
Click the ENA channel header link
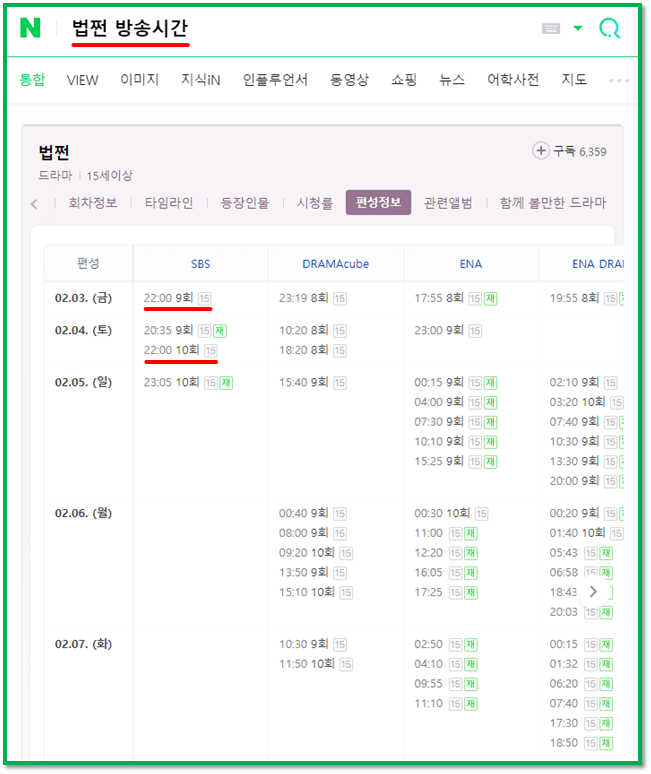(470, 264)
